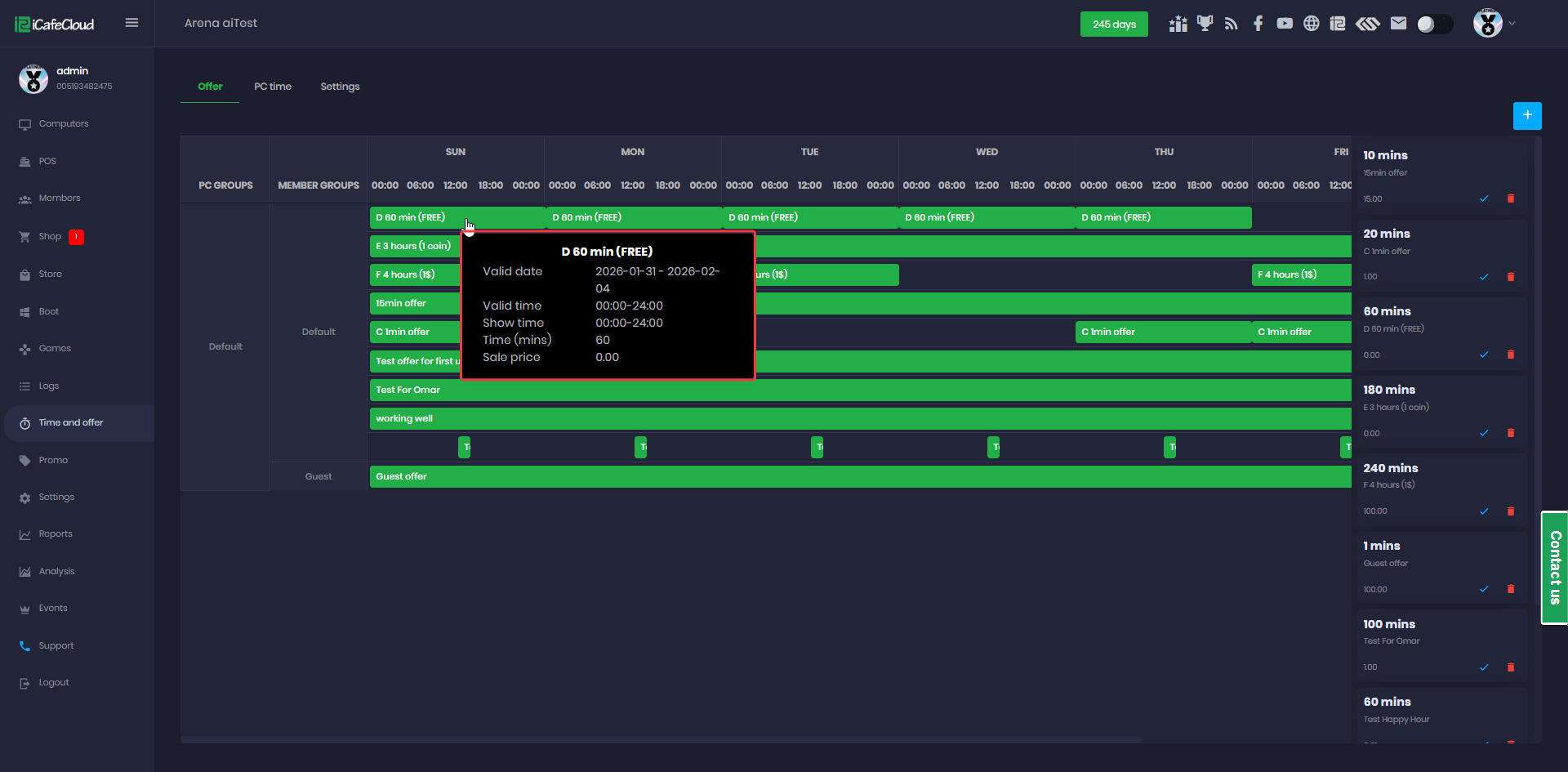Open the globe language selector
The width and height of the screenshot is (1568, 772).
[1311, 24]
